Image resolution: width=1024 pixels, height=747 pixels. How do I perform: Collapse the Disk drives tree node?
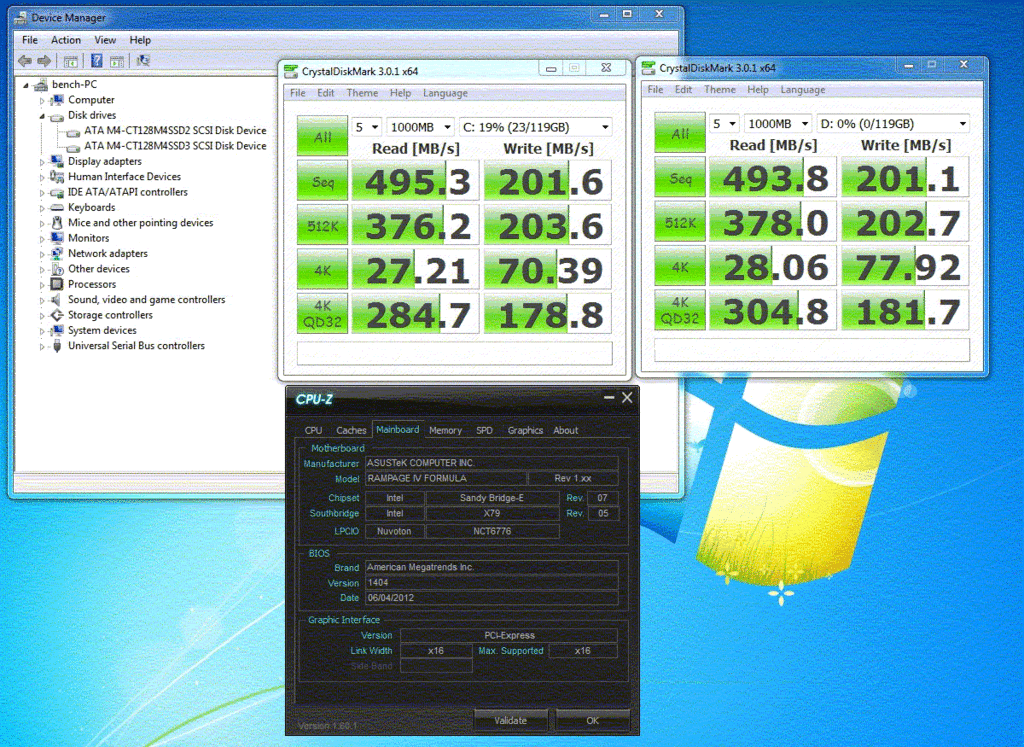point(42,116)
